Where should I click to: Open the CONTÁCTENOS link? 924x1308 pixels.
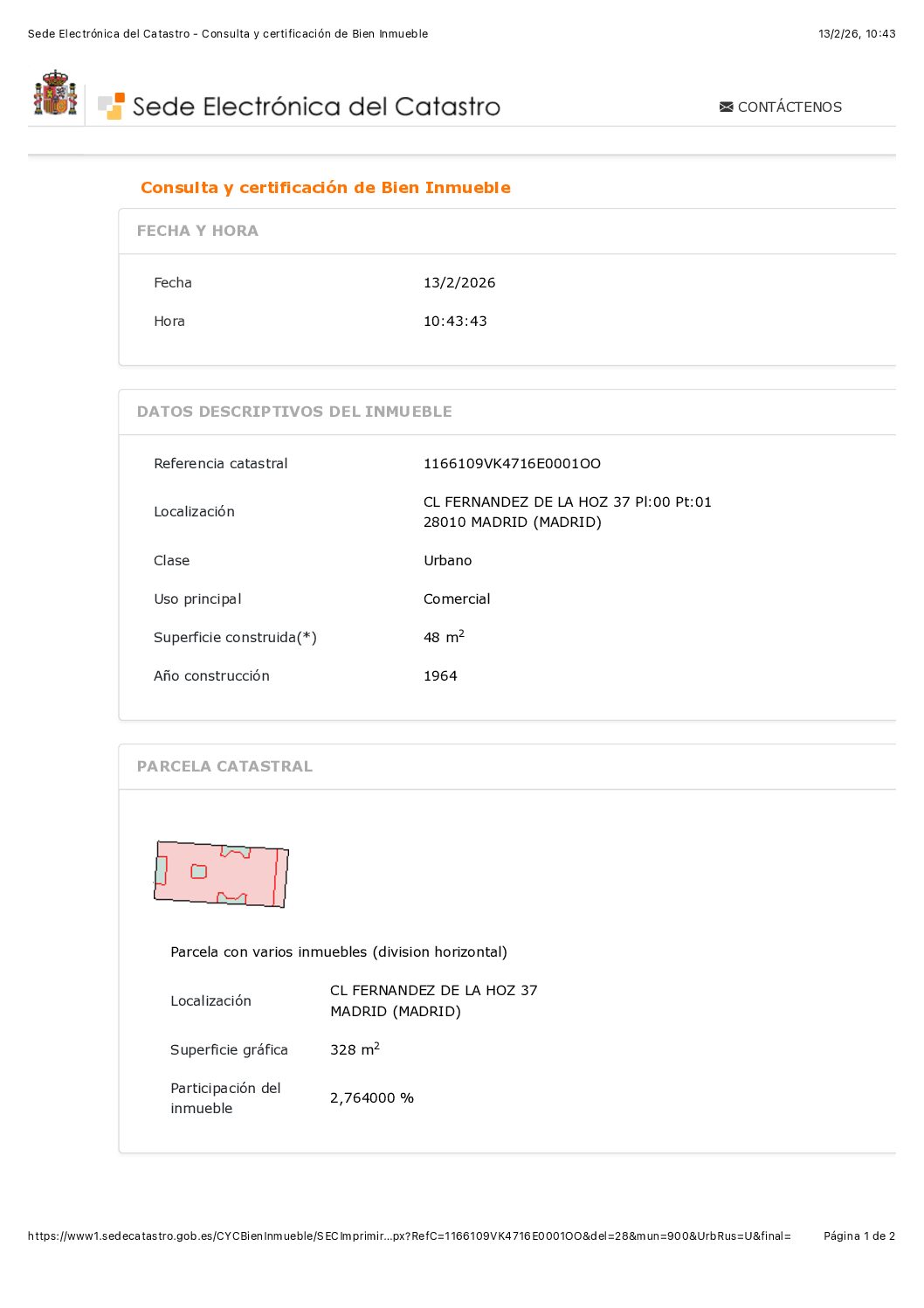[x=789, y=107]
